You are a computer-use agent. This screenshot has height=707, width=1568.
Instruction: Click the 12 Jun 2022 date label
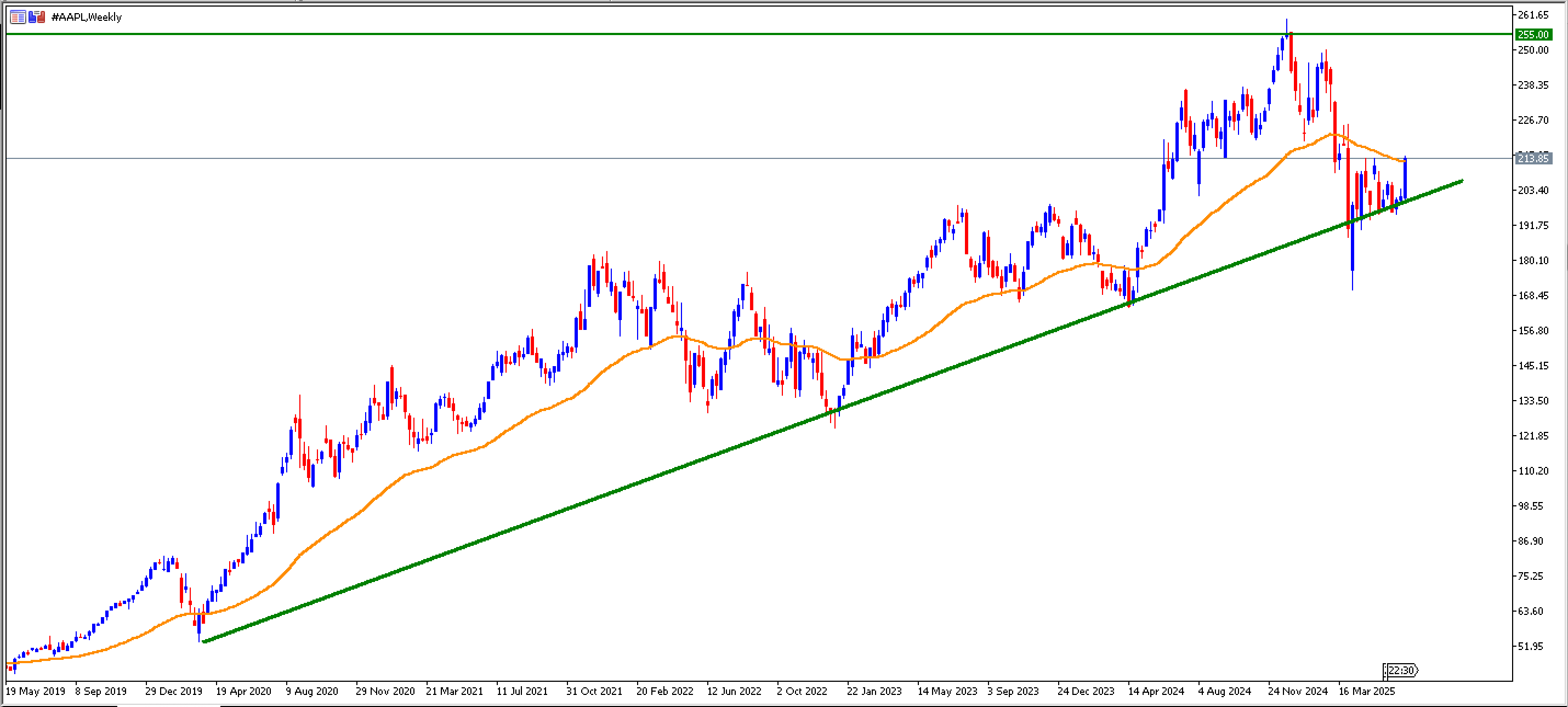tap(734, 692)
